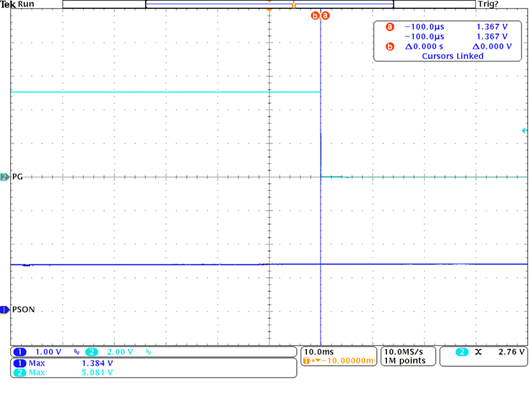The width and height of the screenshot is (529, 397).
Task: Click the Trig? status indicator
Action: [488, 4]
